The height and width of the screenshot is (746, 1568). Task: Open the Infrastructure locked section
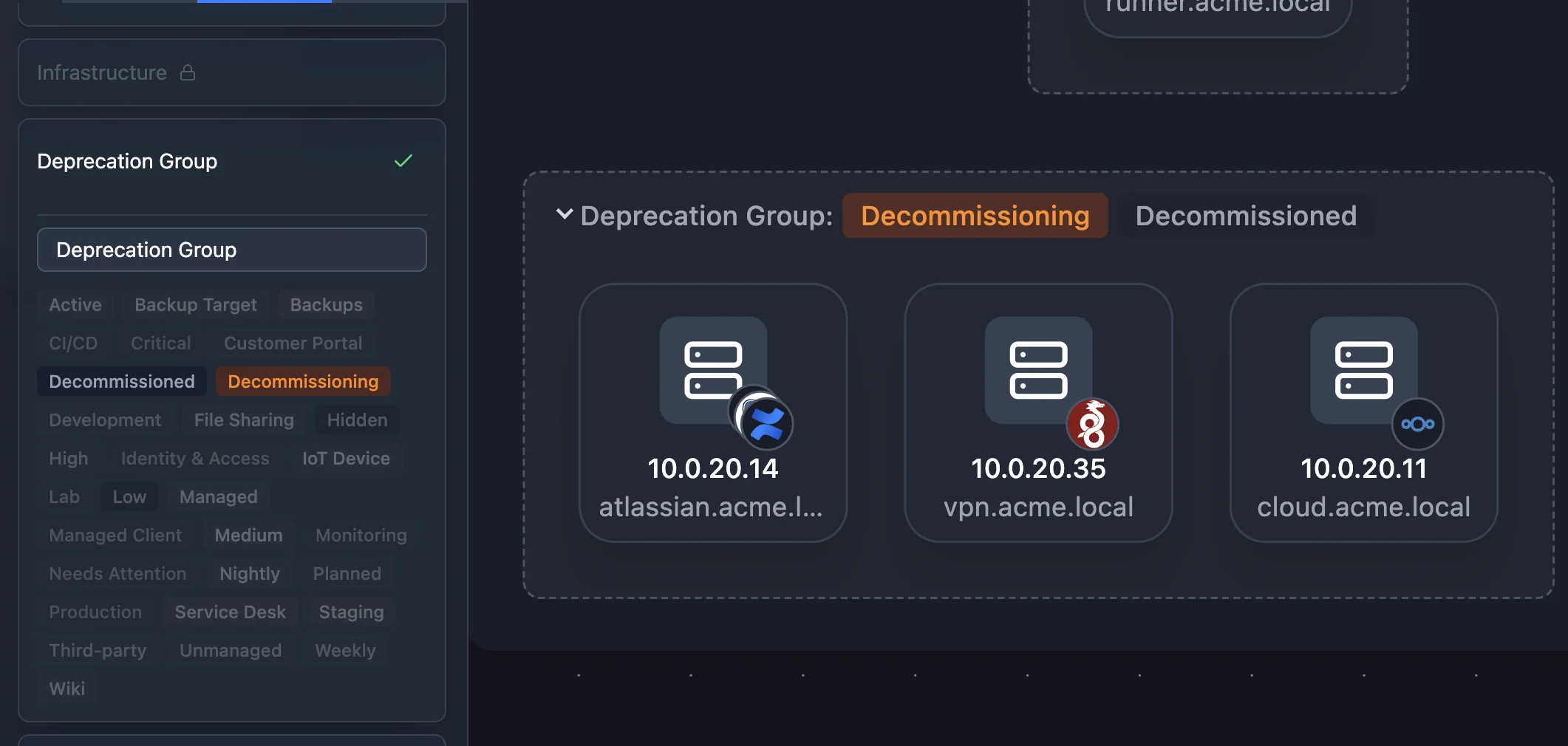(x=232, y=72)
